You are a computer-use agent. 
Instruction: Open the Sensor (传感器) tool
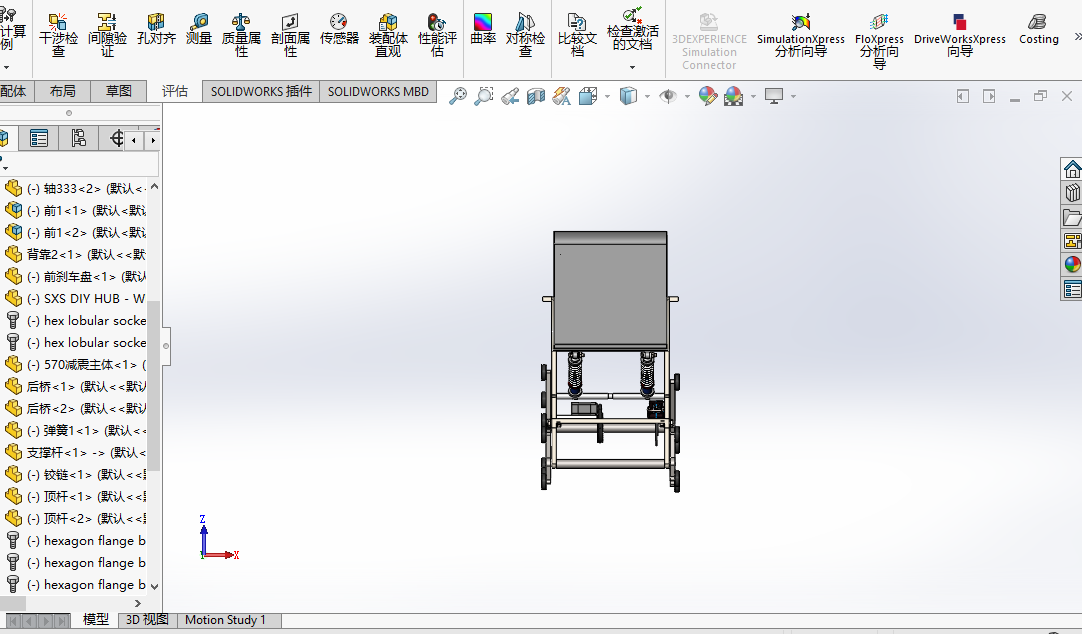pos(339,28)
